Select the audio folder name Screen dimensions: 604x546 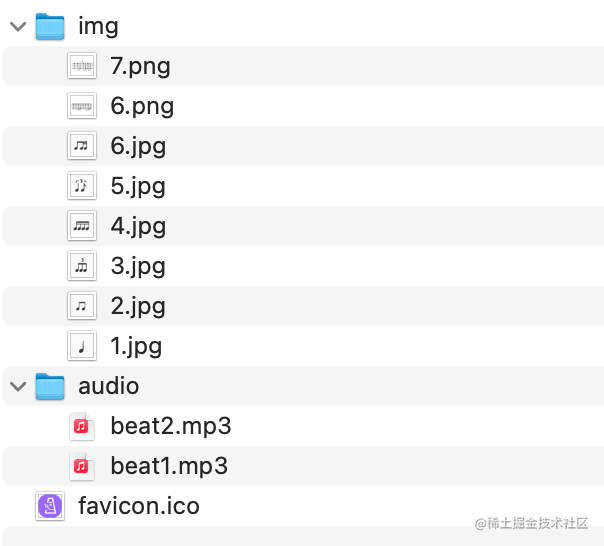click(x=109, y=386)
